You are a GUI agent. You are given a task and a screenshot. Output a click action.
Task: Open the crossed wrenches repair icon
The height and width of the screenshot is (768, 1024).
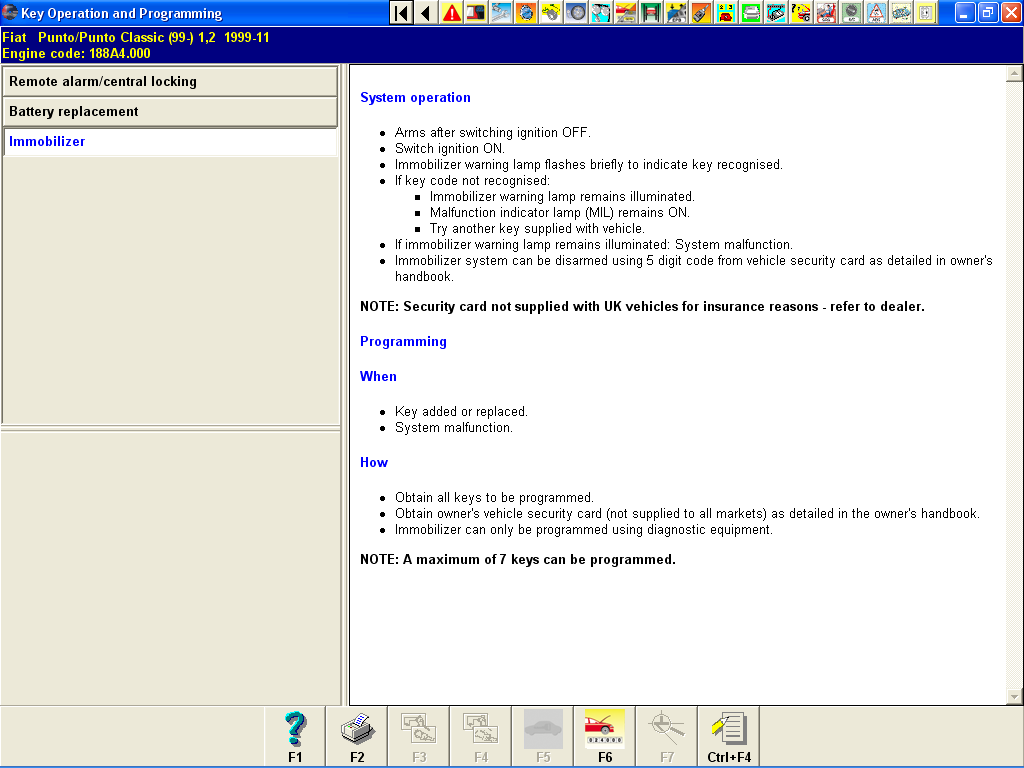click(501, 12)
